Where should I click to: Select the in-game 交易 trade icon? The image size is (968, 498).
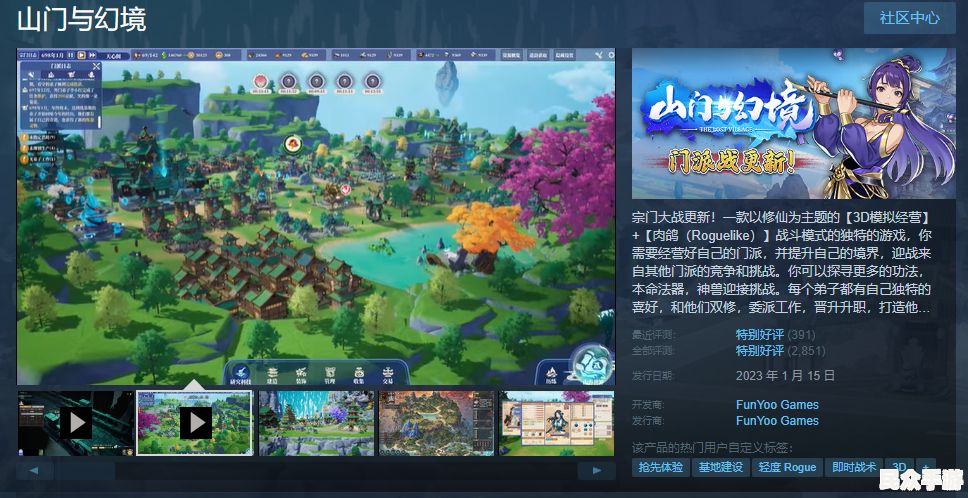[388, 375]
